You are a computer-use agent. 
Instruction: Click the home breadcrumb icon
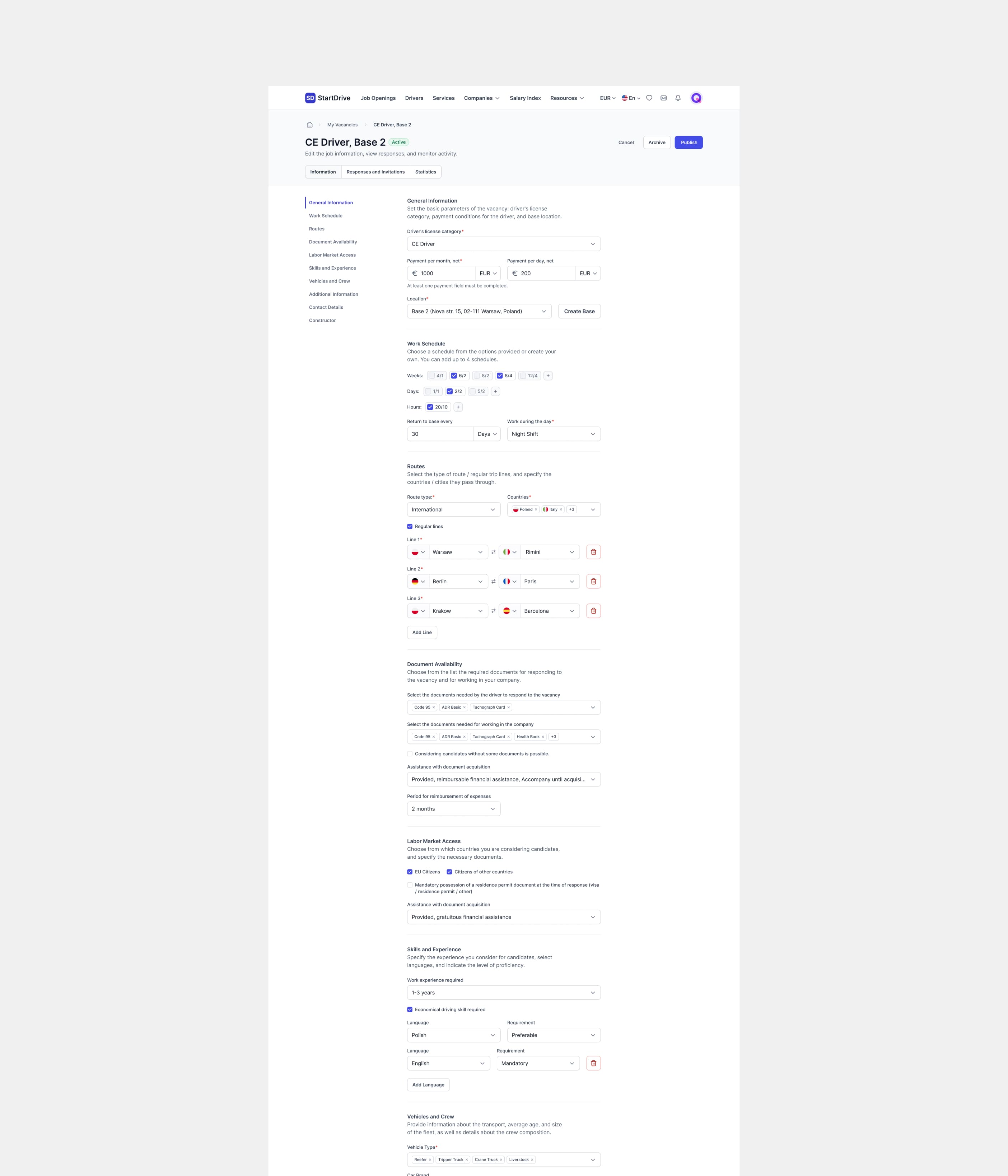[309, 125]
